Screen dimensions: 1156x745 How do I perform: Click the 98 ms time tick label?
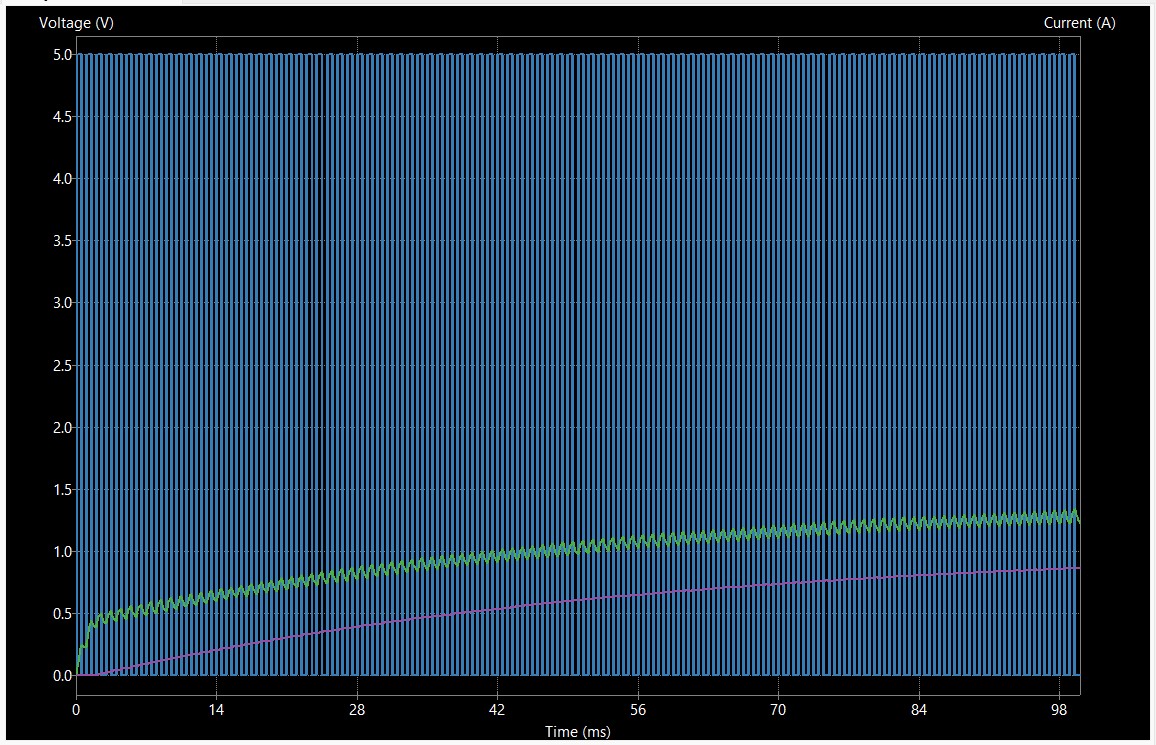click(x=1059, y=710)
